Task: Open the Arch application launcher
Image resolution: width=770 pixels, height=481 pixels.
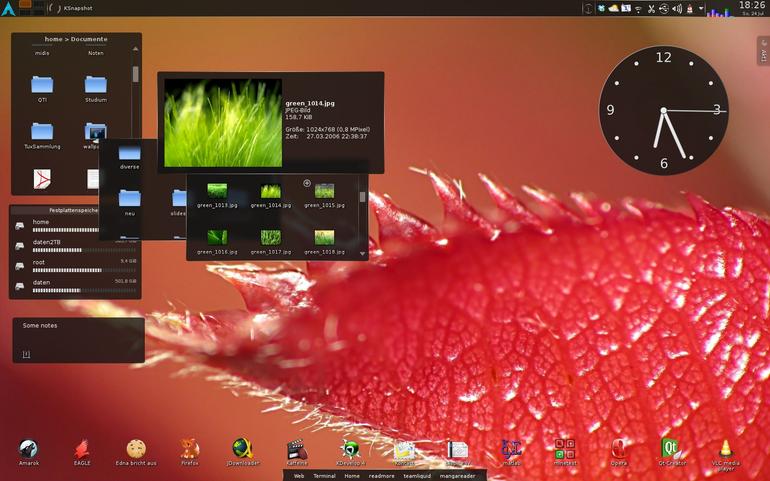Action: tap(8, 8)
